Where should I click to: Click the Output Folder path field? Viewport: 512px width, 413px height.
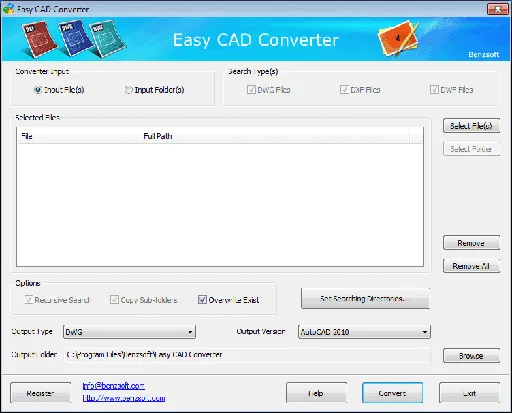(x=247, y=355)
